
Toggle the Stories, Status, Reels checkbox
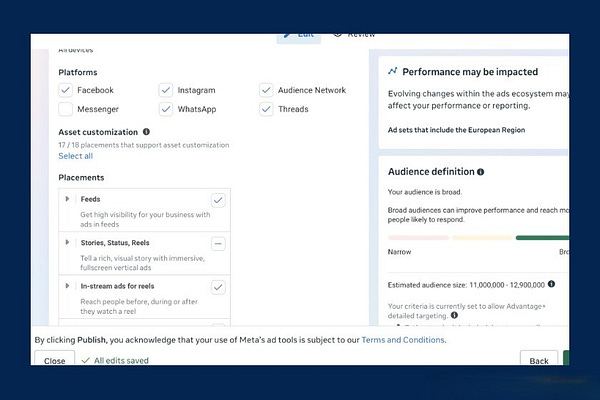click(x=218, y=243)
